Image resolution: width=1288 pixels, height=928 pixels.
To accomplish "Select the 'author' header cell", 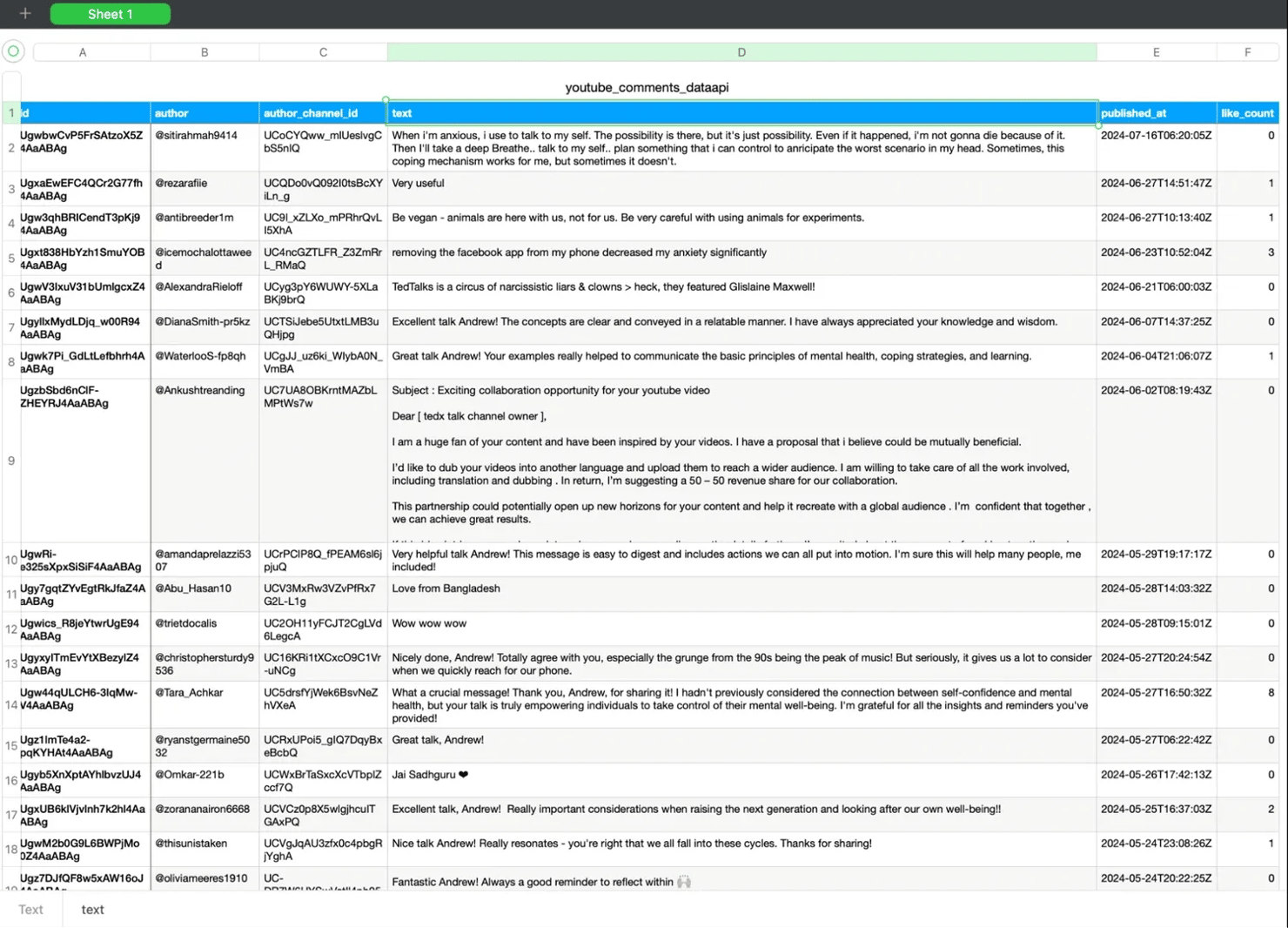I will point(205,113).
